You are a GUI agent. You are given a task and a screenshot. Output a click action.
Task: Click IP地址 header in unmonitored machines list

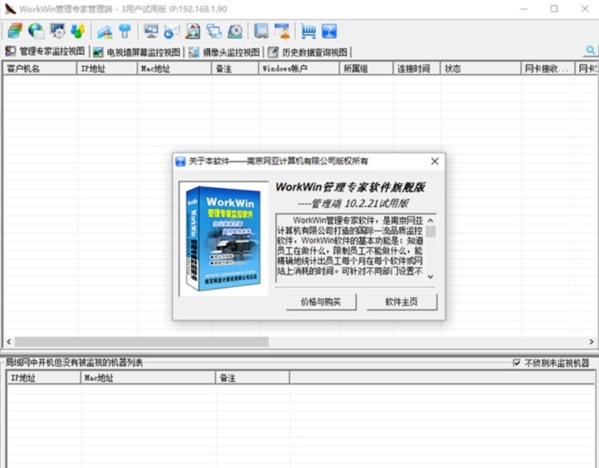click(x=44, y=378)
